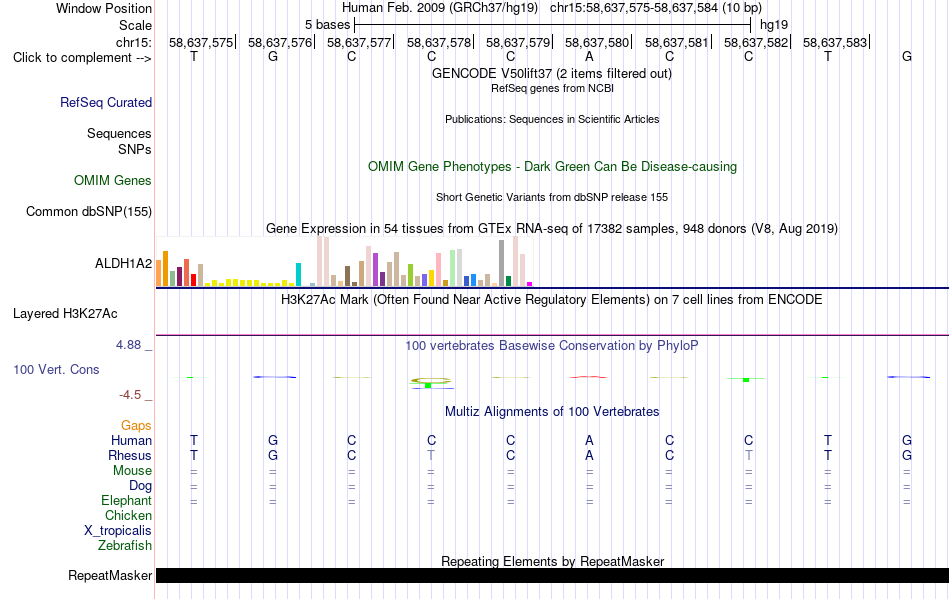Image resolution: width=950 pixels, height=599 pixels.
Task: Open the Layered H3K27Ac track label
Action: (65, 314)
